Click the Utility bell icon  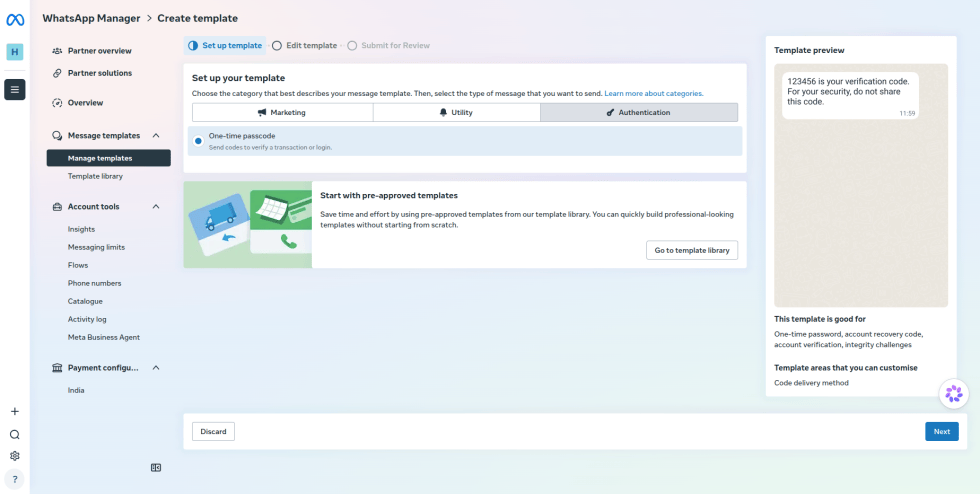point(444,113)
